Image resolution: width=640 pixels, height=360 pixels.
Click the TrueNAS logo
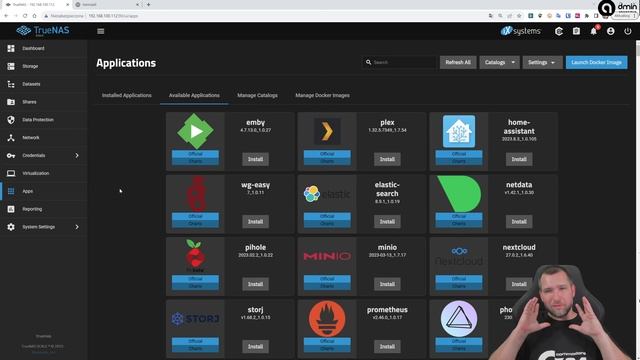[x=43, y=31]
